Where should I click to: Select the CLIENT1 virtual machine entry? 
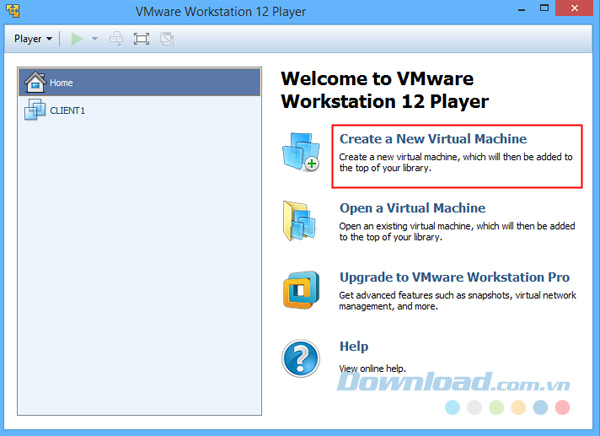click(140, 110)
